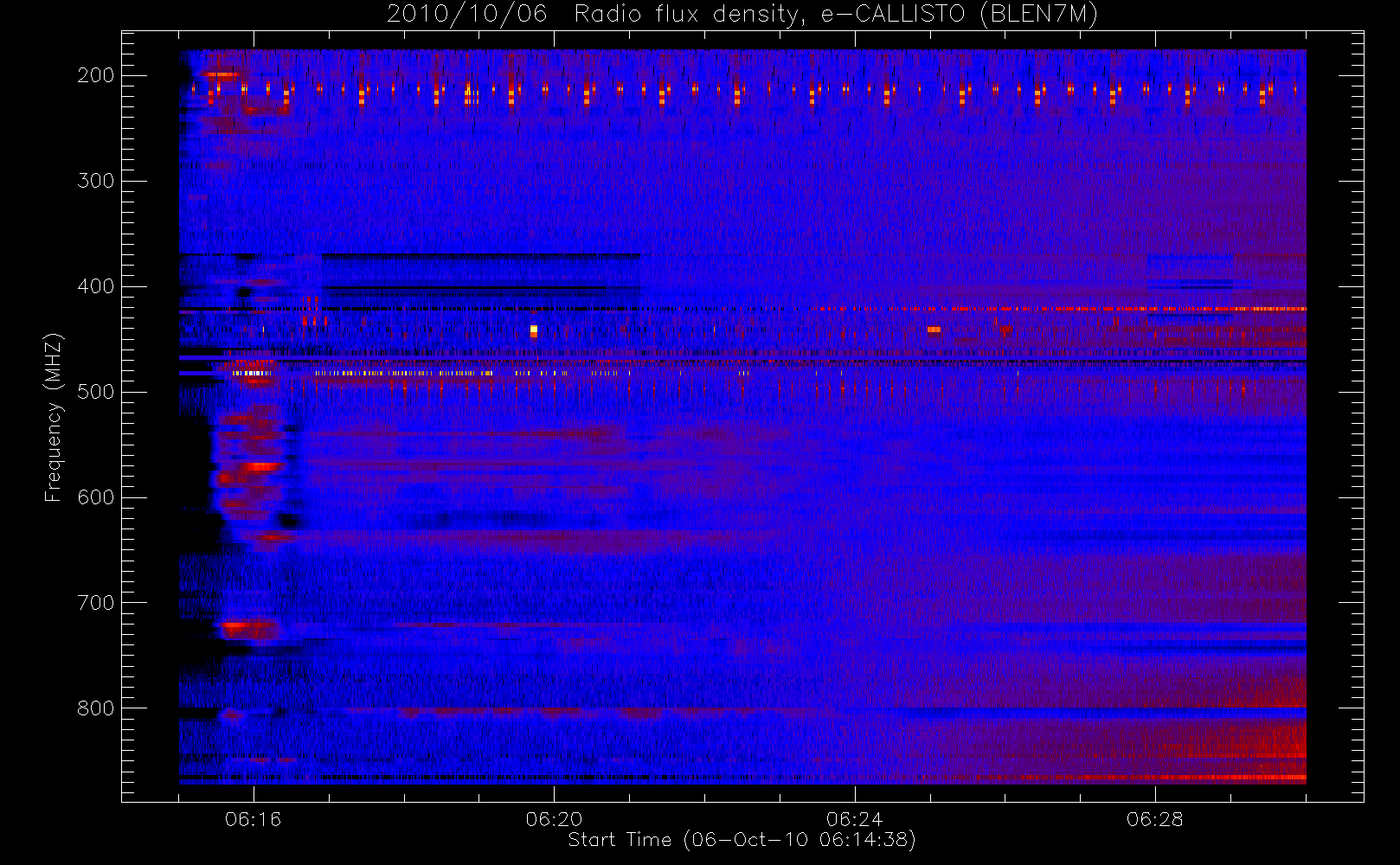Click the 06:24 time tick label
Screen dimensions: 1400x865
tap(854, 819)
